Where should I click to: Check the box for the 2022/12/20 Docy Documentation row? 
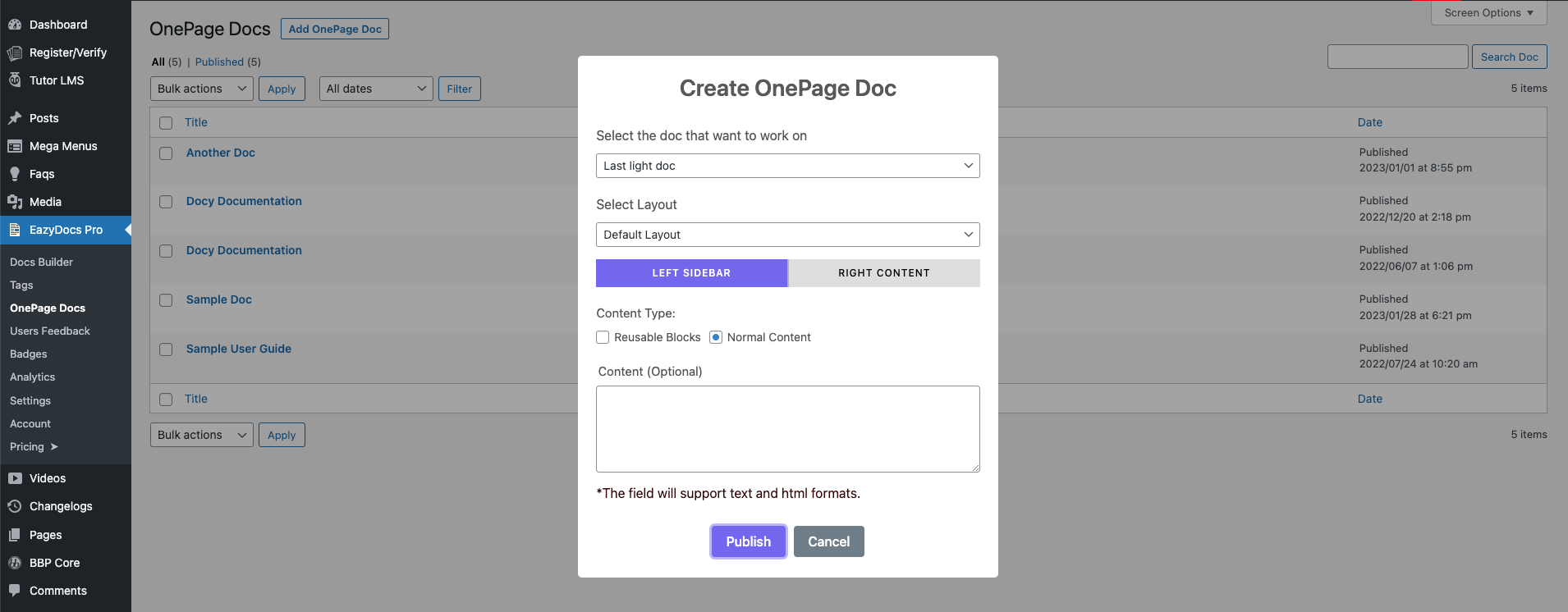pyautogui.click(x=166, y=202)
